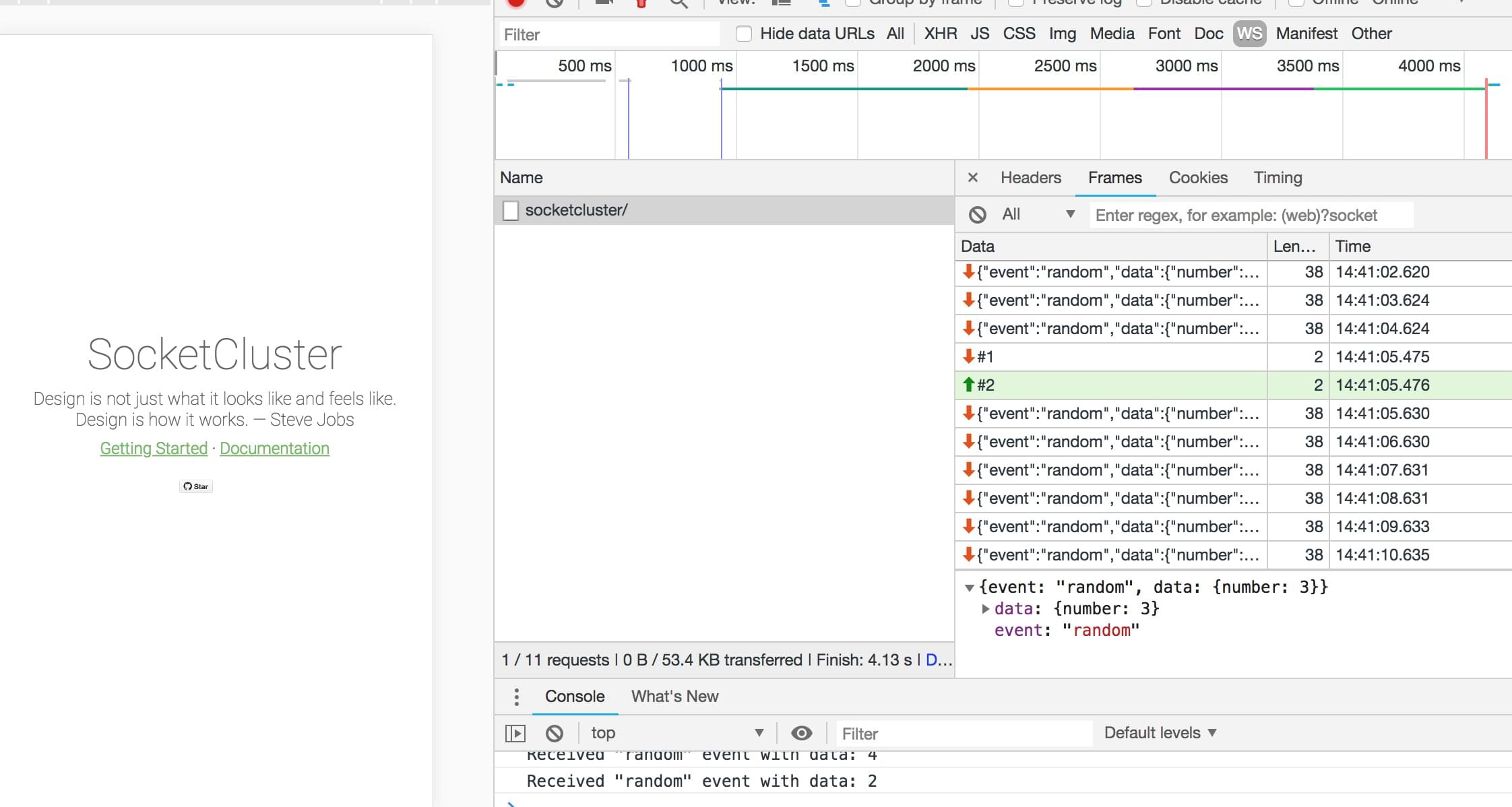Toggle the WS request filter
1512x807 pixels.
[x=1250, y=34]
